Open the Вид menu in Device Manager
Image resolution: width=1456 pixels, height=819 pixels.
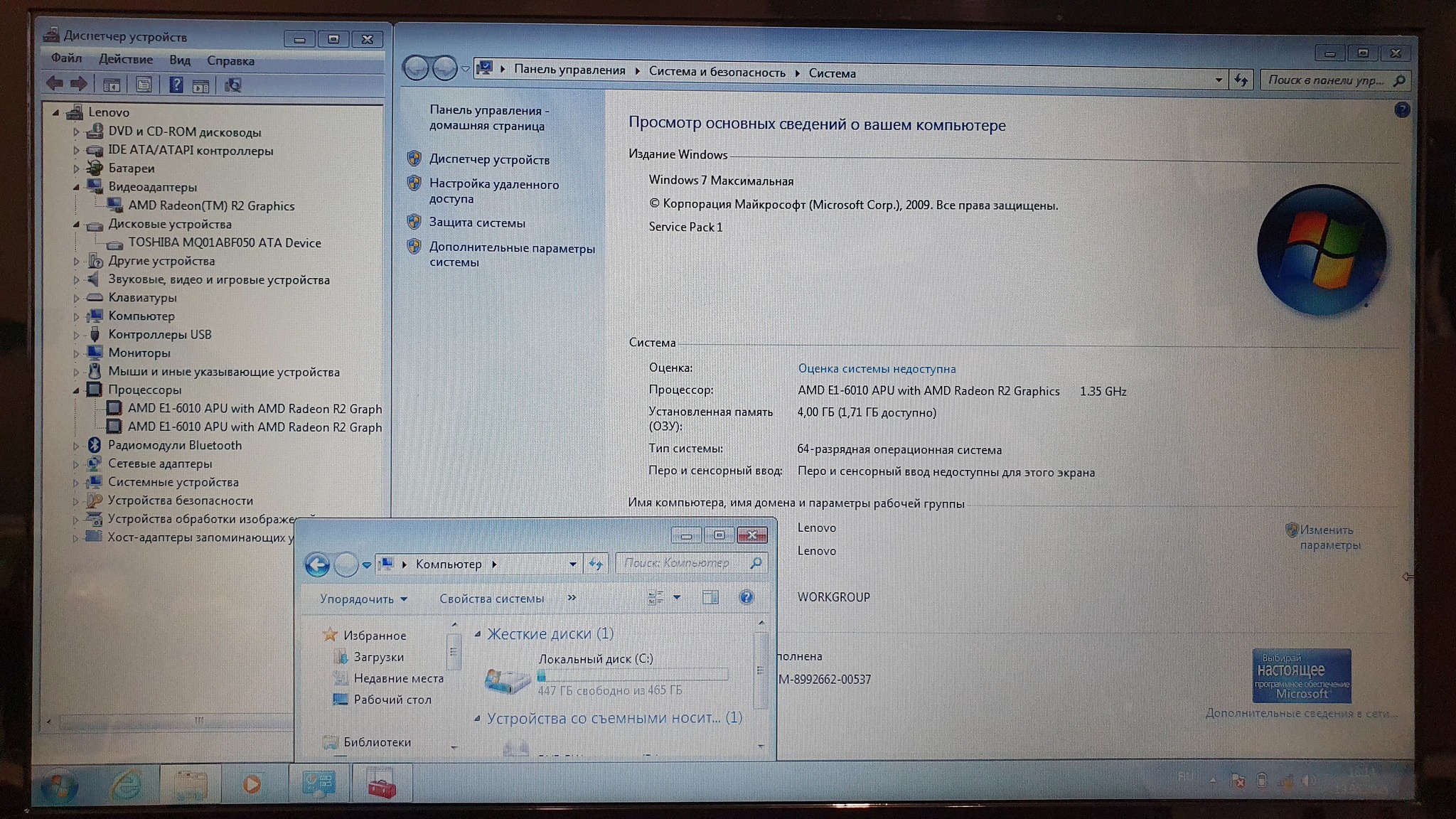point(179,60)
